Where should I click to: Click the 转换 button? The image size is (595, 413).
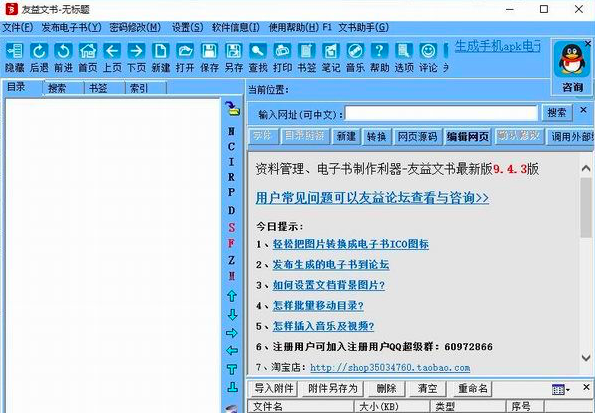pos(376,136)
